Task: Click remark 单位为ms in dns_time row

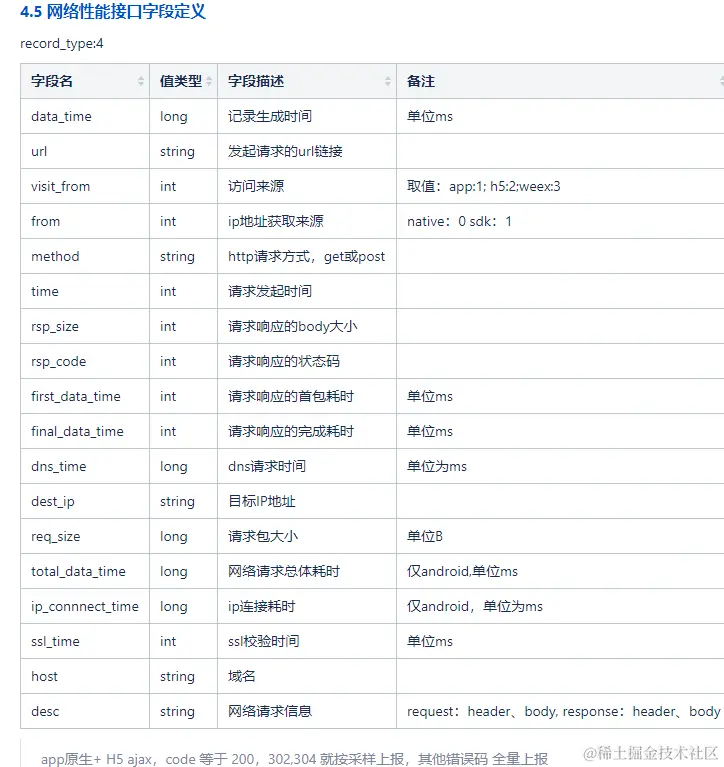Action: (436, 466)
